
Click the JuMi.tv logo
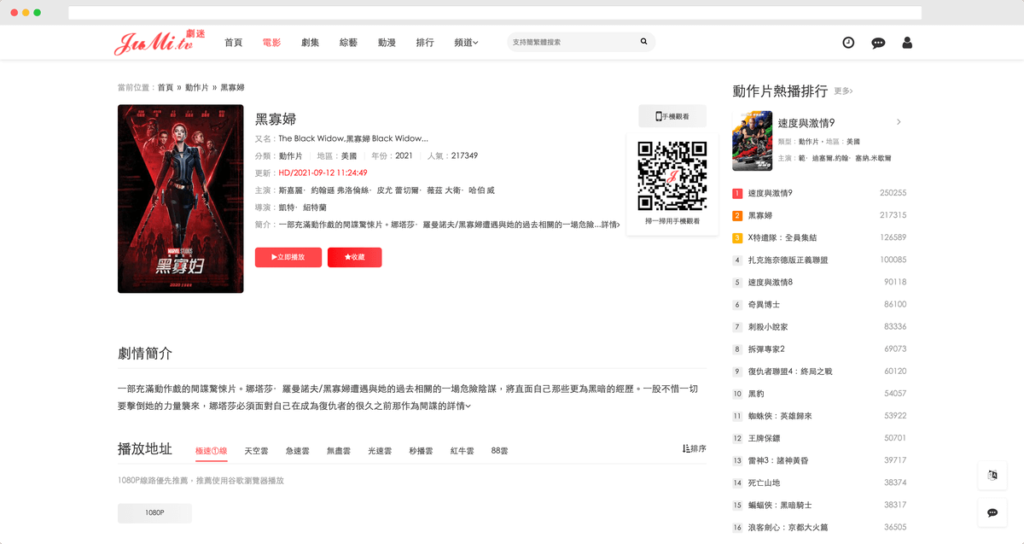pos(159,42)
